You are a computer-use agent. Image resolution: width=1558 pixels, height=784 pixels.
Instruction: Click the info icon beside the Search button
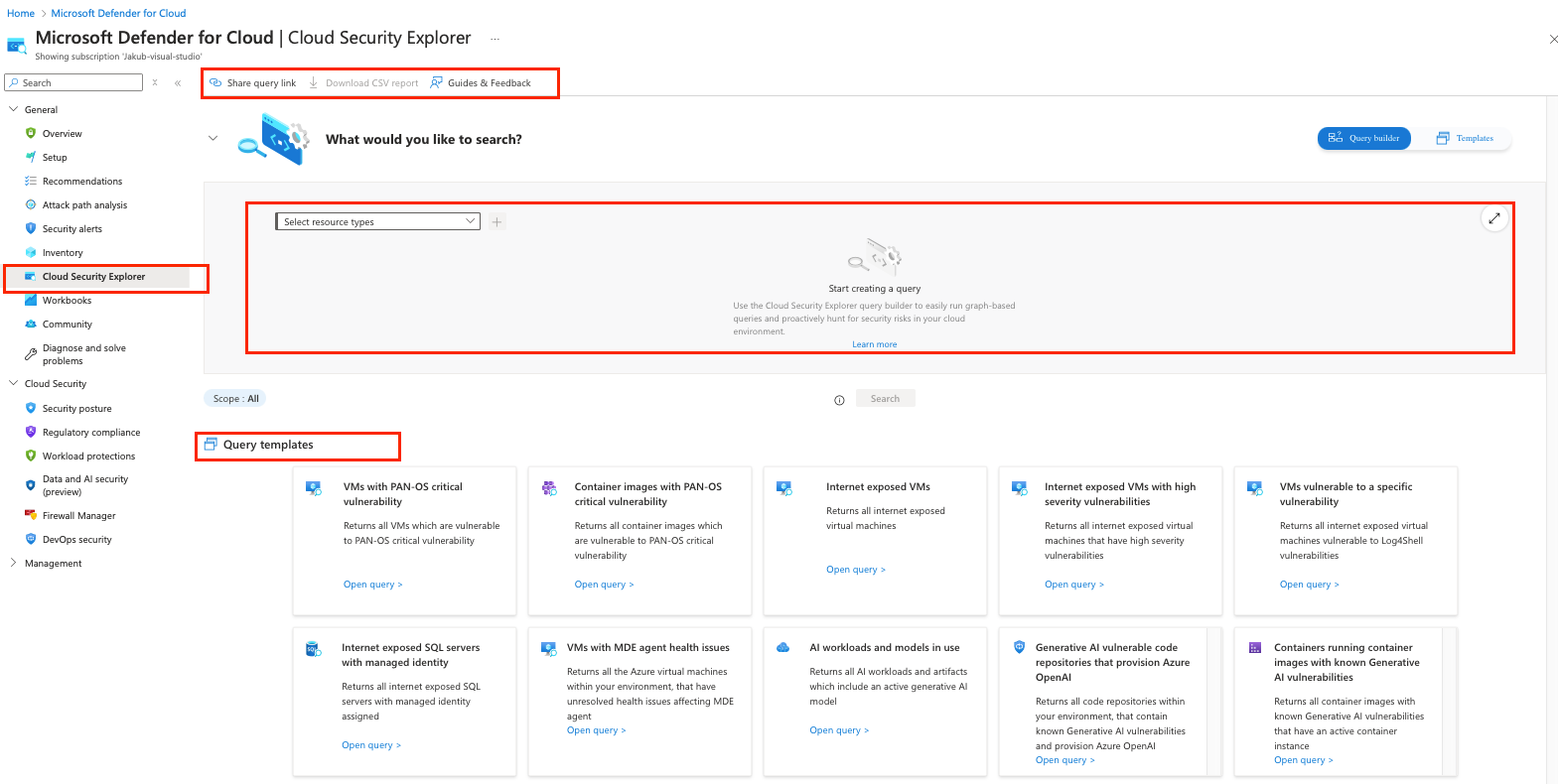tap(839, 400)
